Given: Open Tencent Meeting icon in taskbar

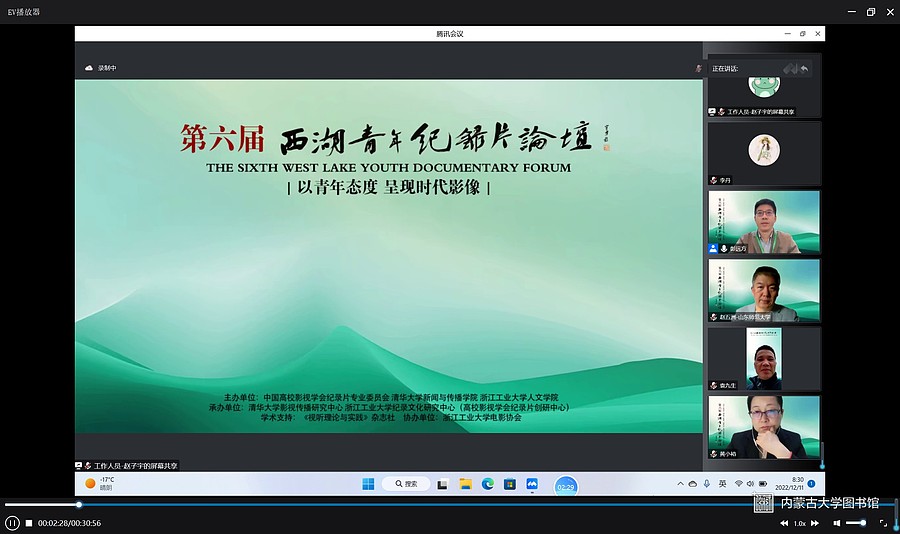Looking at the screenshot, I should coord(532,484).
